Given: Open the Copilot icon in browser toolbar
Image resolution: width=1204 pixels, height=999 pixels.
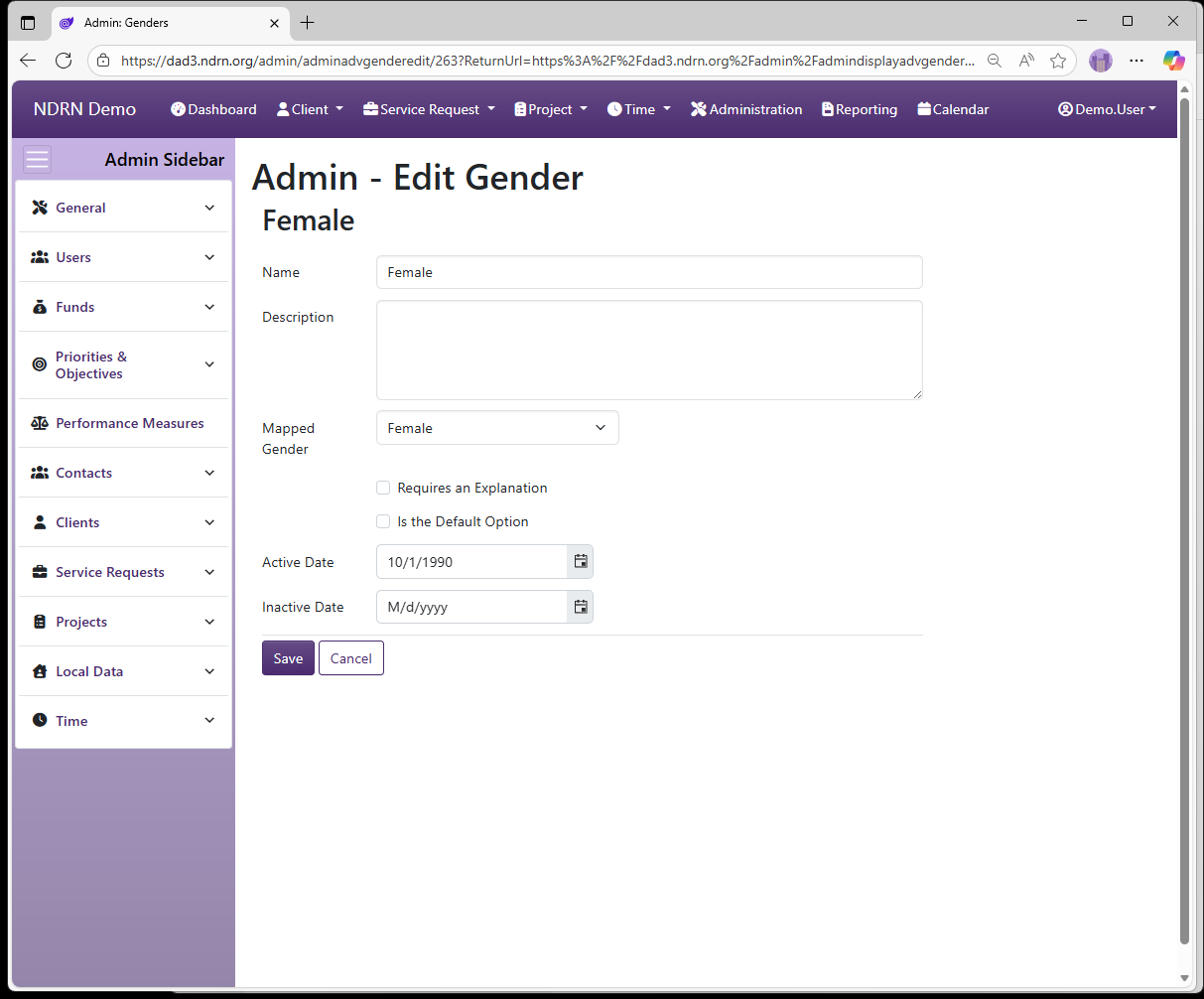Looking at the screenshot, I should tap(1174, 61).
